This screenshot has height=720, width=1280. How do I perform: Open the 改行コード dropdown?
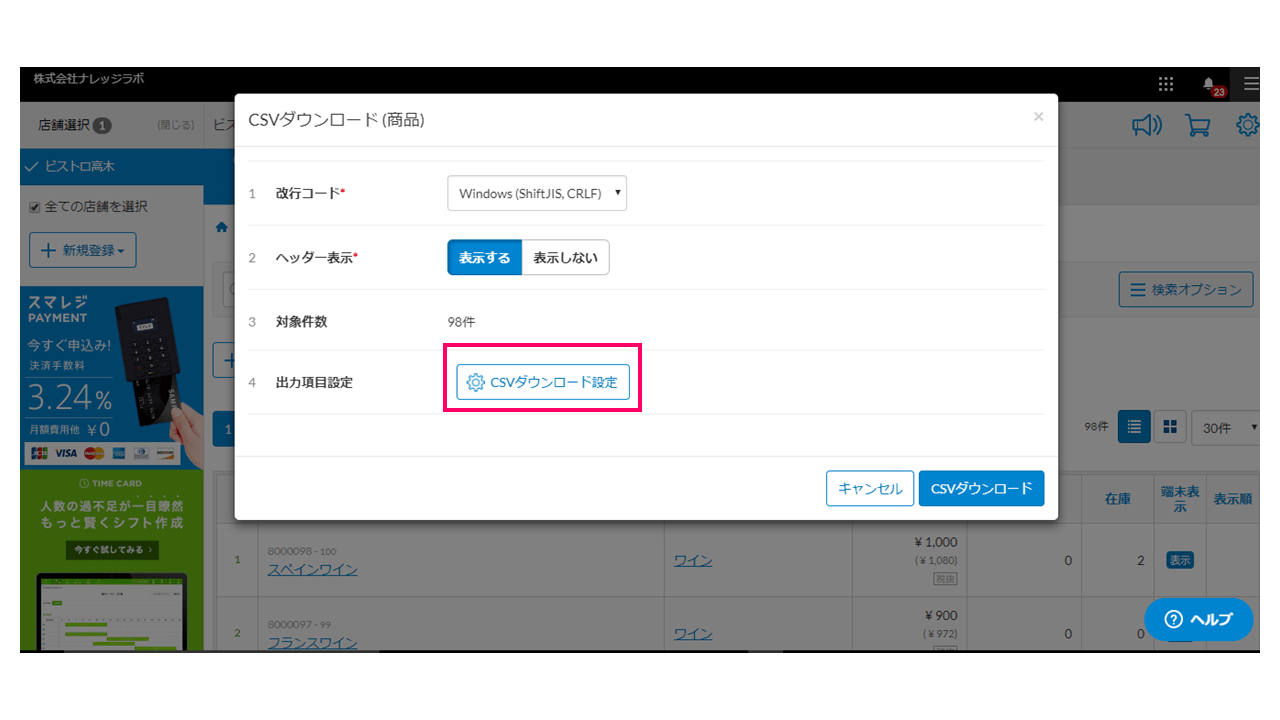[x=537, y=194]
